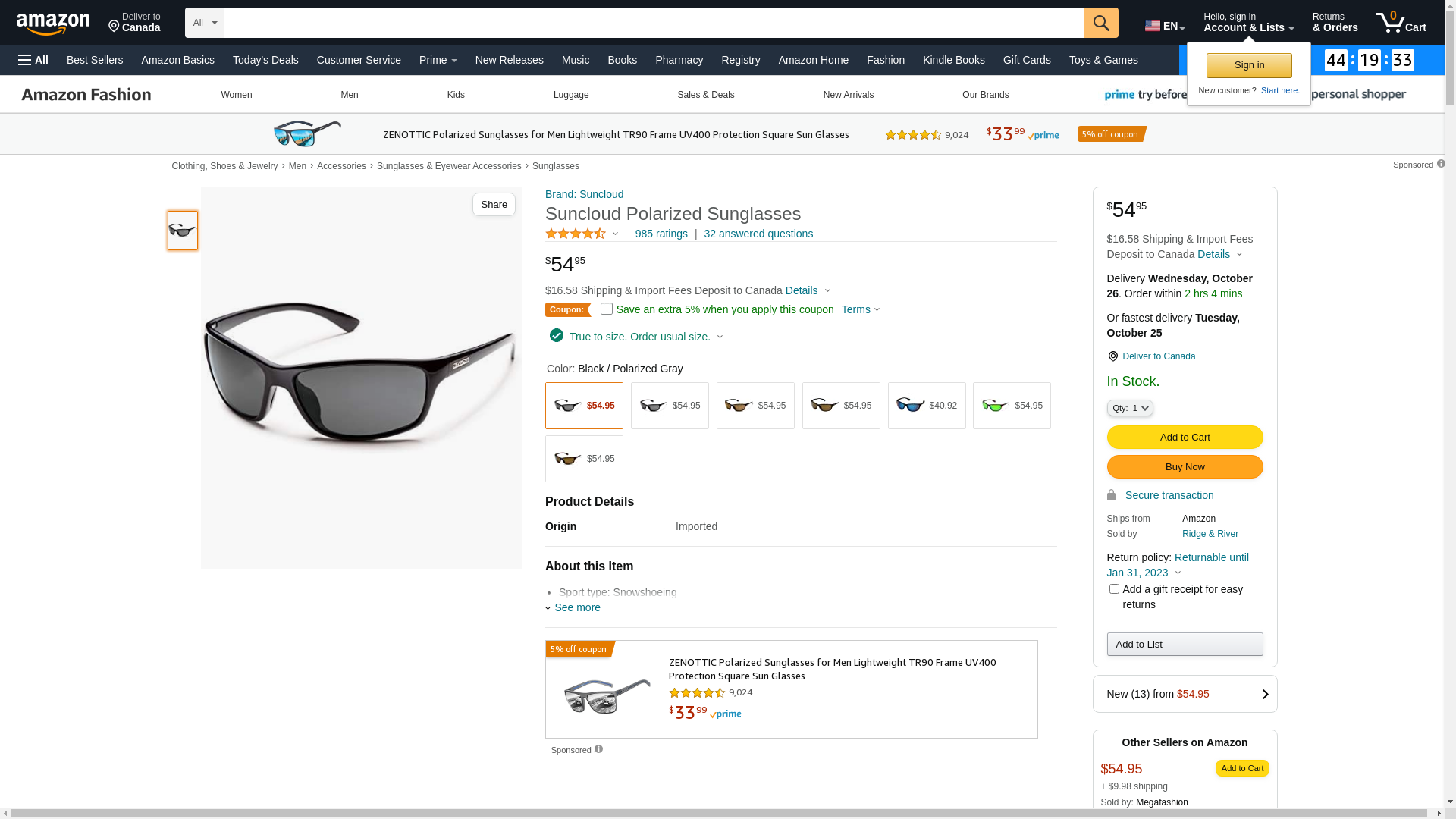Click the language flag EN selector
1456x819 pixels.
coord(1164,26)
